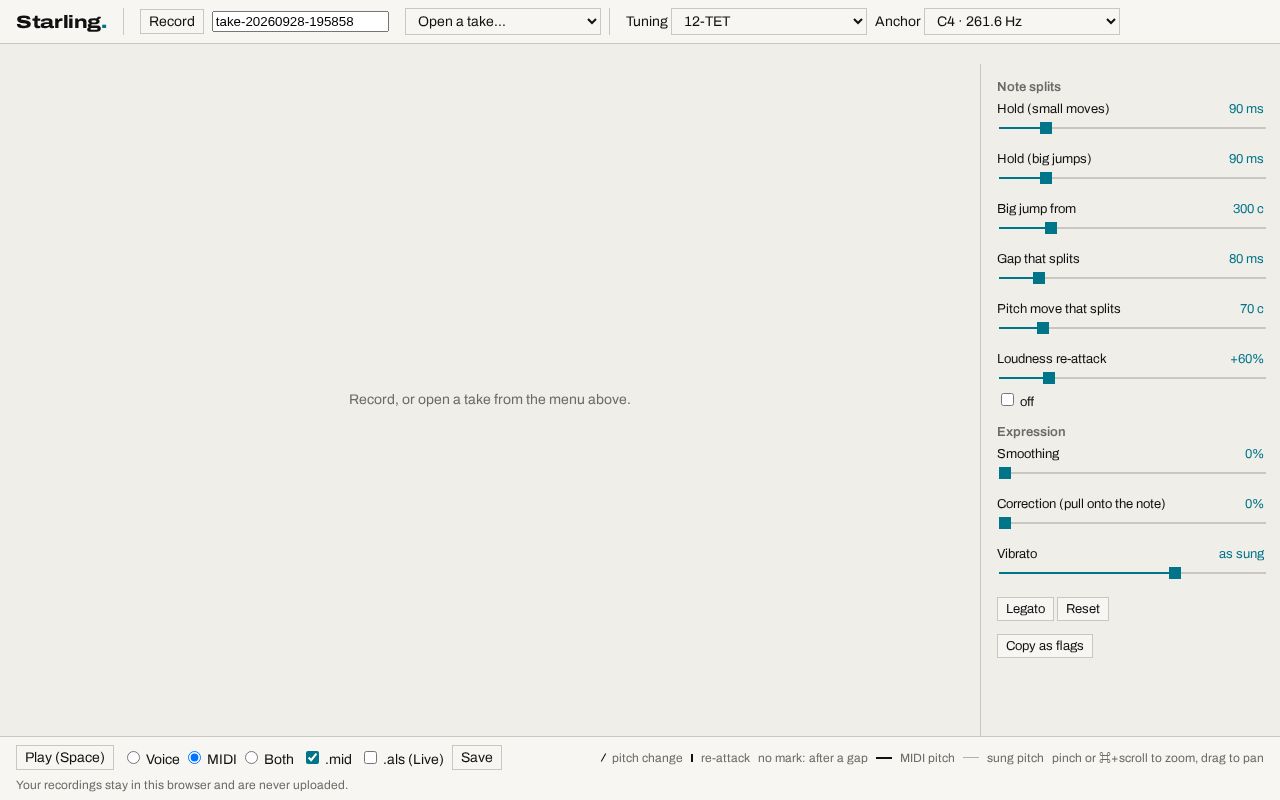Select the Voice playback radio button
The width and height of the screenshot is (1280, 800).
(x=133, y=758)
